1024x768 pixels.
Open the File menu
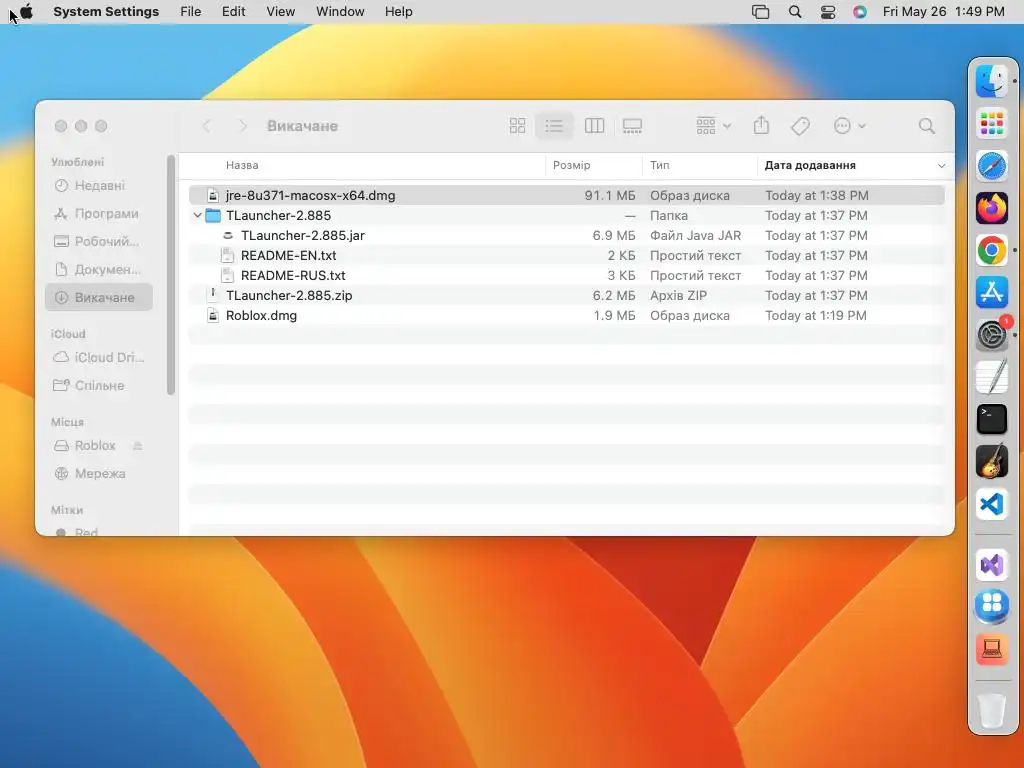click(x=191, y=12)
